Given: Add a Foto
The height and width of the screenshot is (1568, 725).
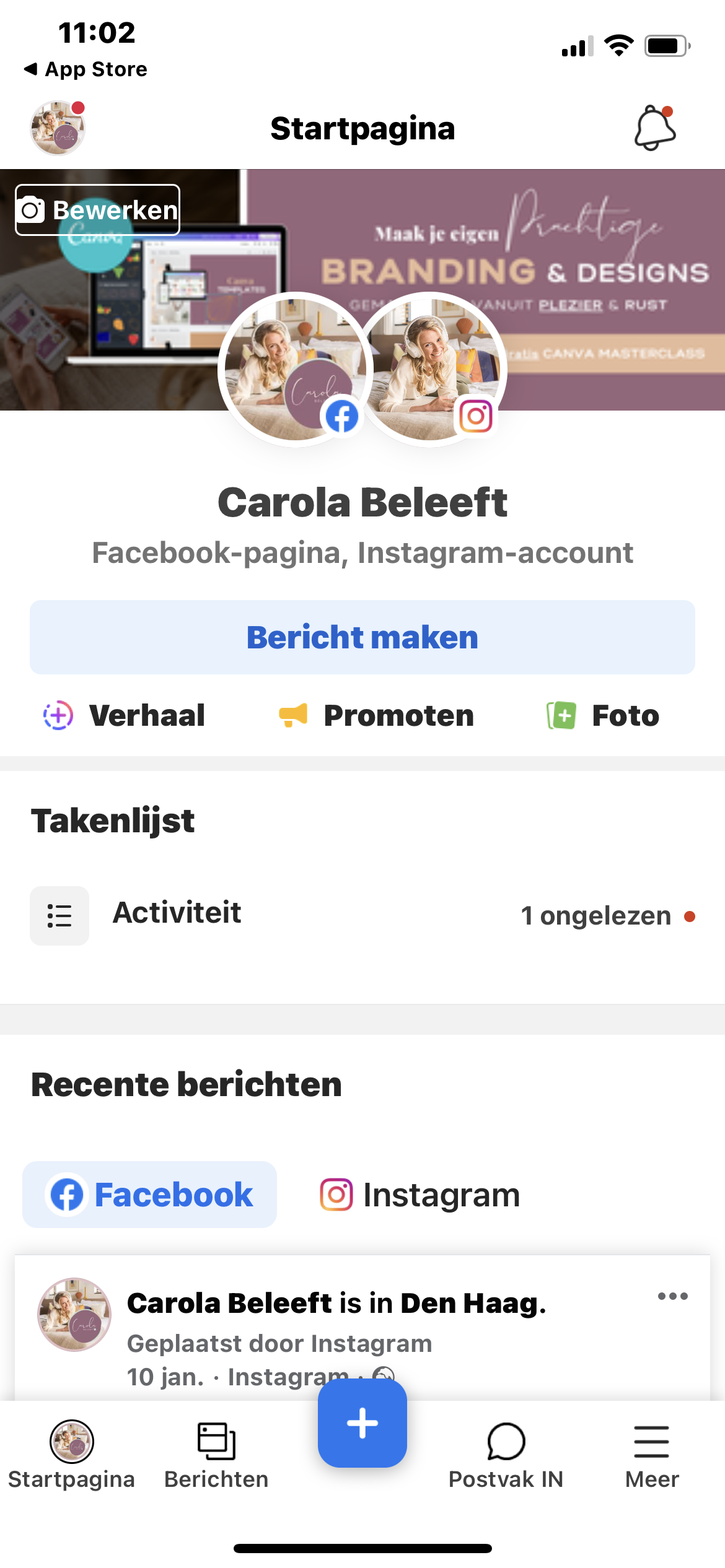Looking at the screenshot, I should (603, 715).
